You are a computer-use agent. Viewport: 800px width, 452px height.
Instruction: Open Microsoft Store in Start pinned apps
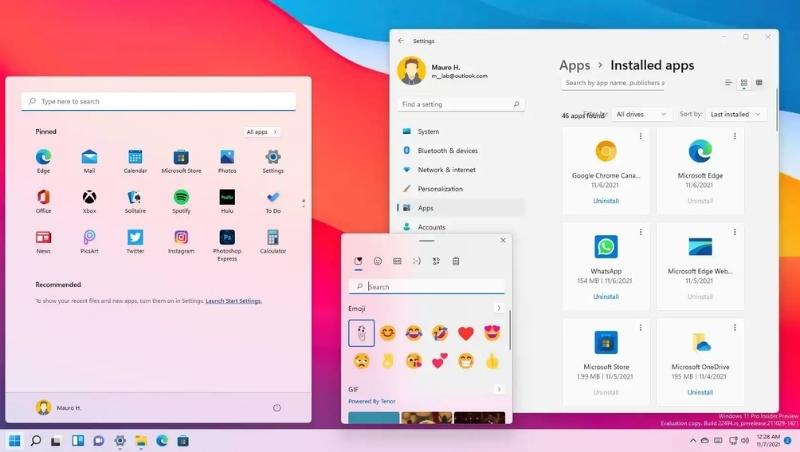pos(181,161)
